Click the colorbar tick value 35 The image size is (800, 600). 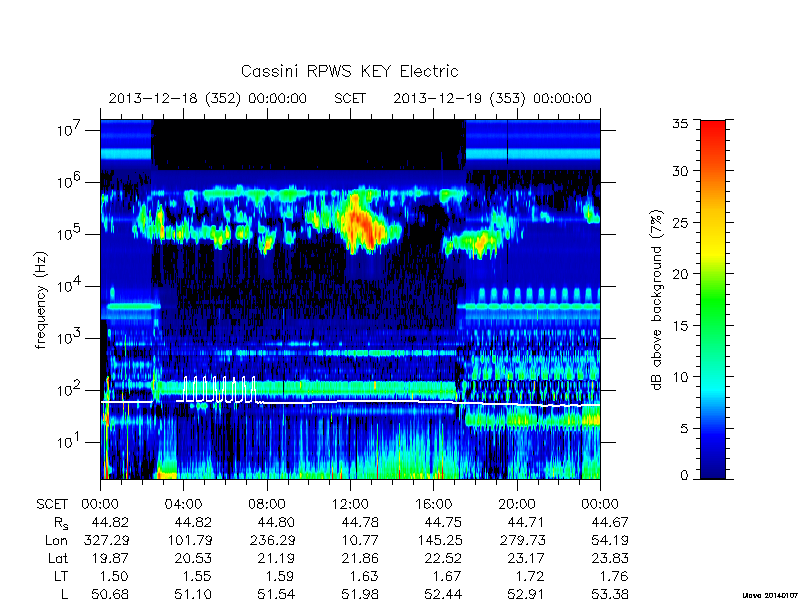coord(680,124)
